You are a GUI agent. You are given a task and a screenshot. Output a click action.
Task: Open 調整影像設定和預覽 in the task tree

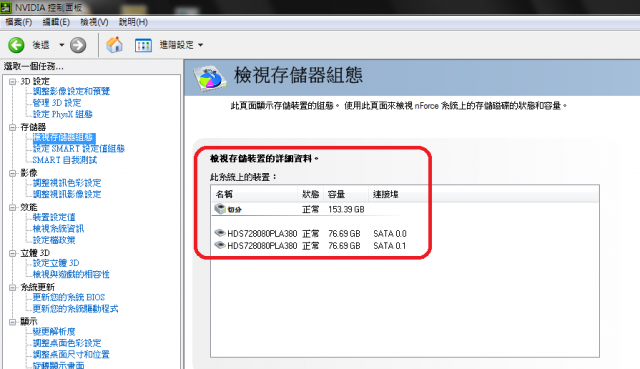point(71,91)
